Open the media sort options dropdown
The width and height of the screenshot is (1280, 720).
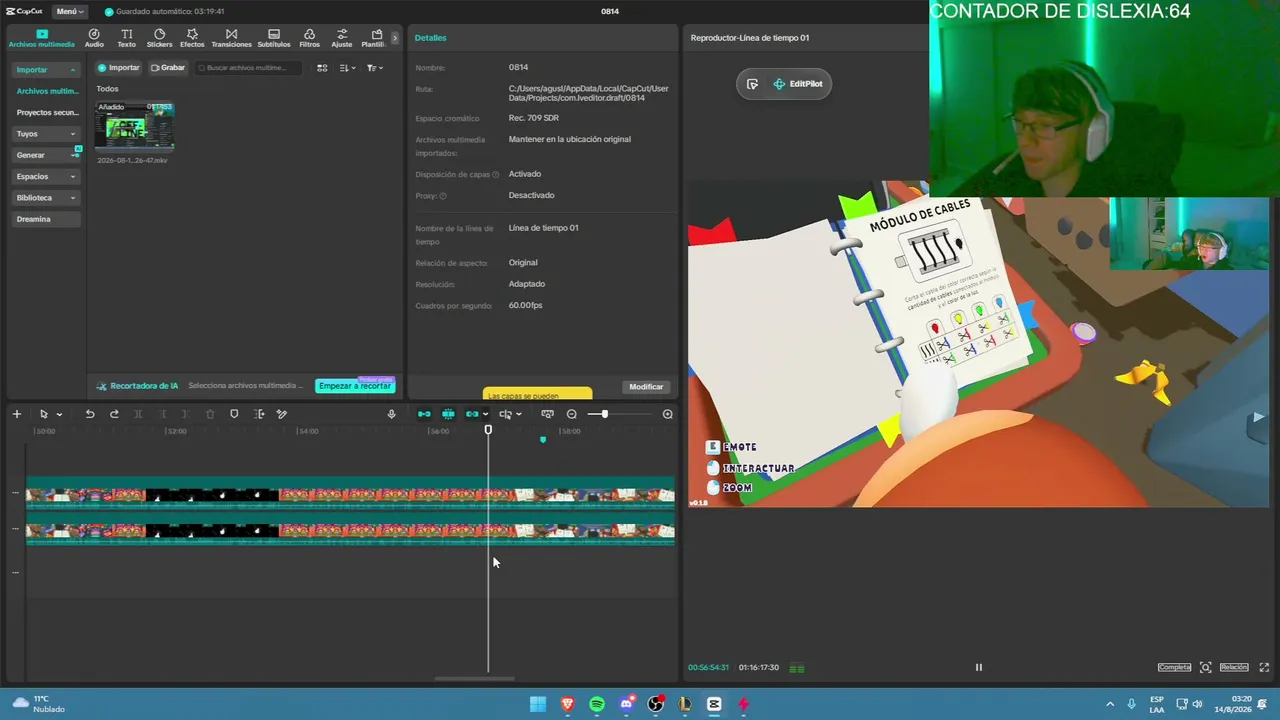(x=346, y=68)
